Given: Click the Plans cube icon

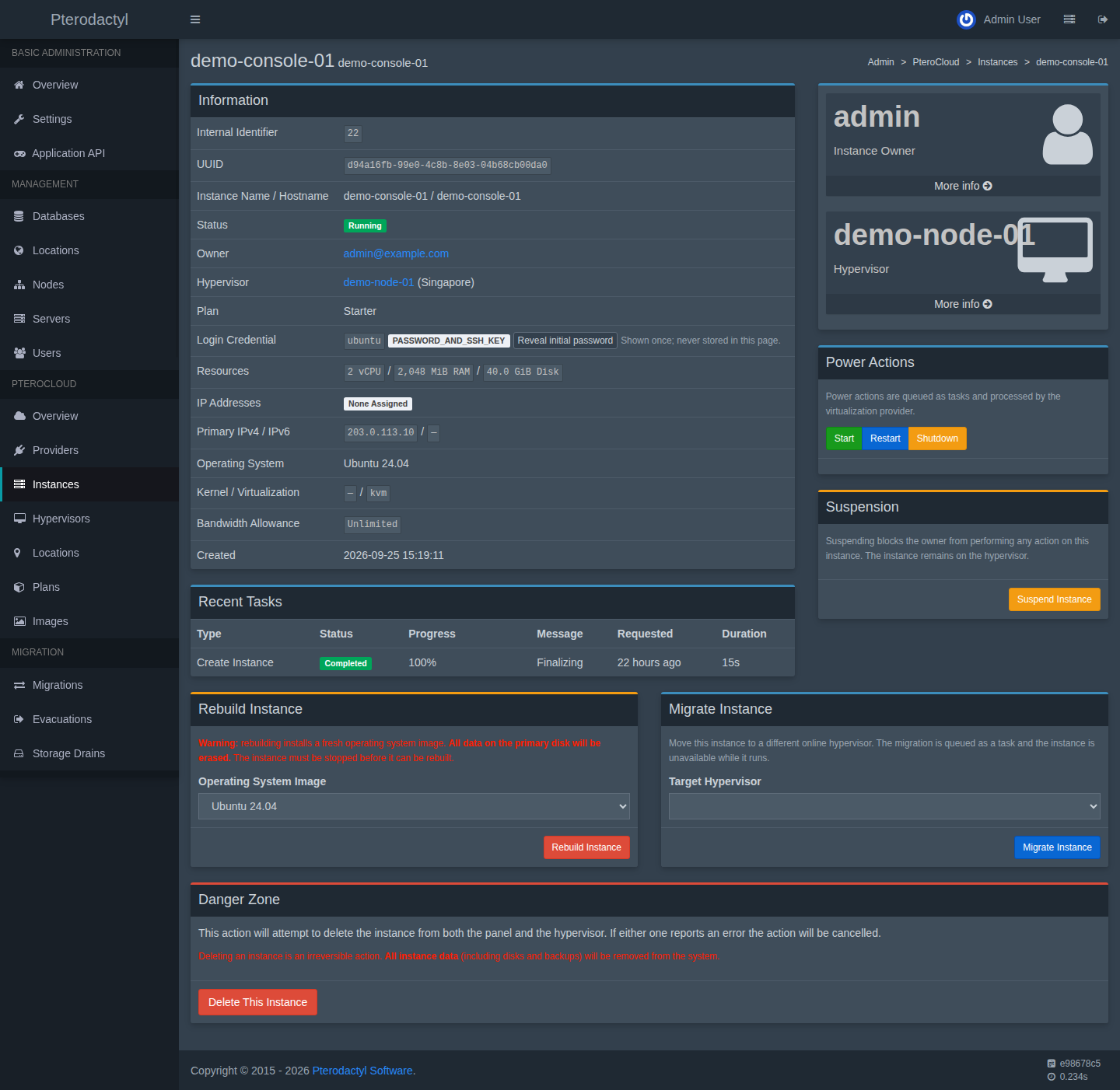Looking at the screenshot, I should click(x=19, y=587).
